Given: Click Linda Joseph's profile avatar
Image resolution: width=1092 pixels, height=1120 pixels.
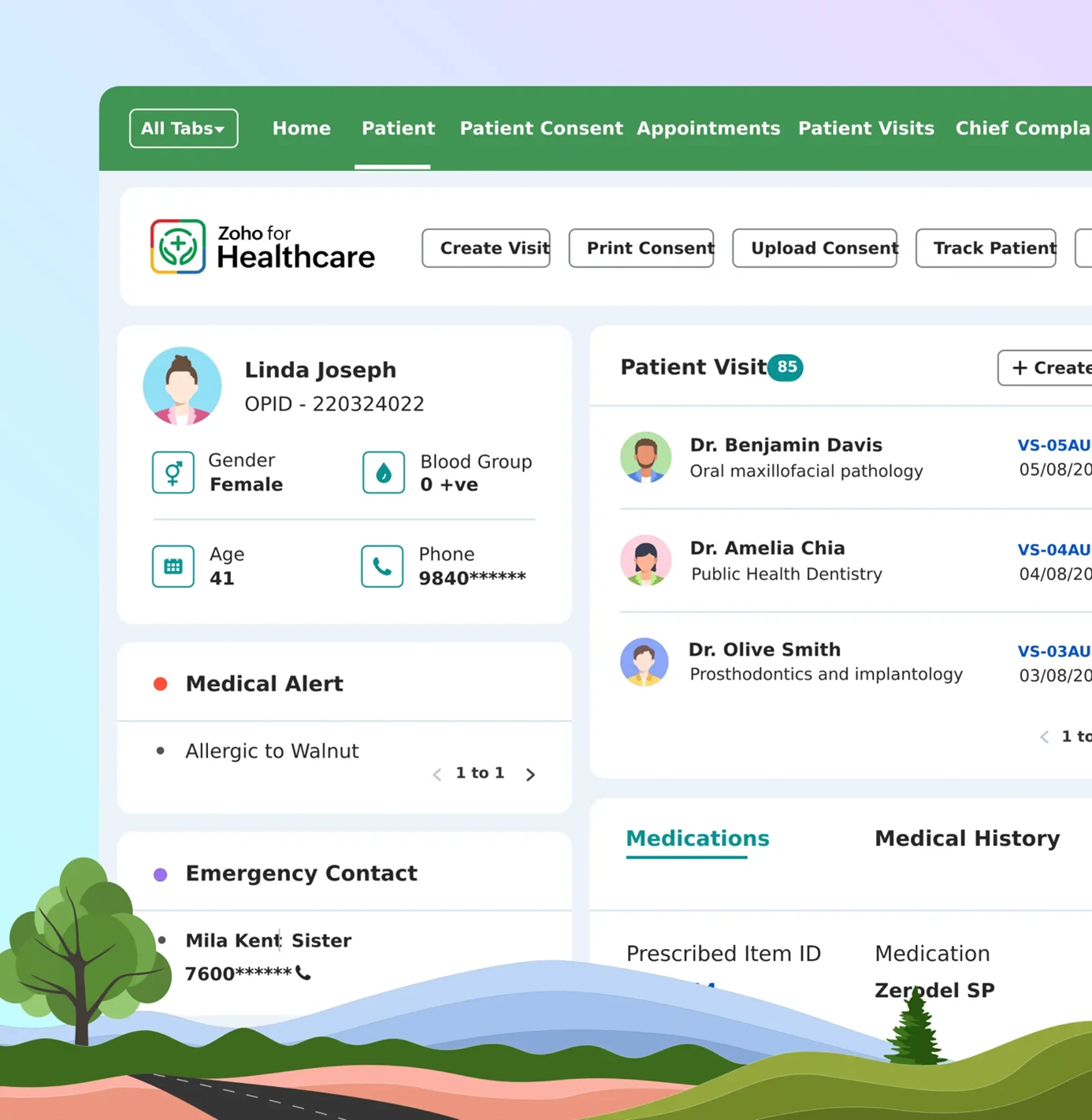Looking at the screenshot, I should (182, 385).
